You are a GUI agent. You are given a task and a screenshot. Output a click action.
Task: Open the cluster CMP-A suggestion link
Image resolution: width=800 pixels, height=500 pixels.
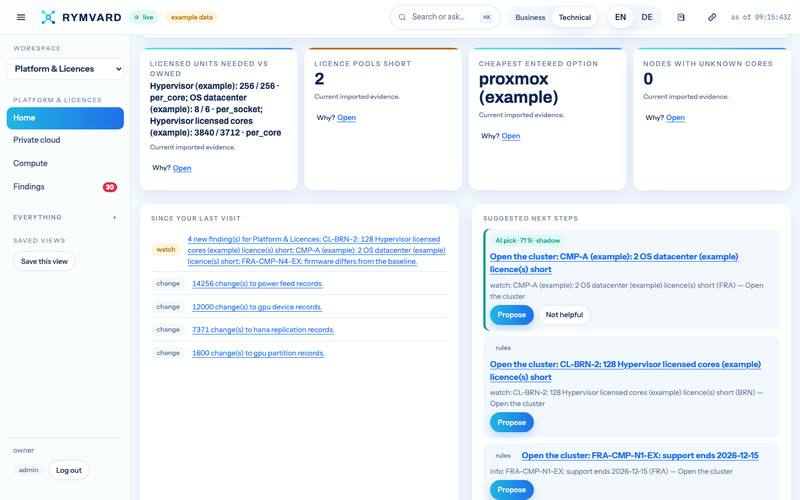[x=614, y=263]
